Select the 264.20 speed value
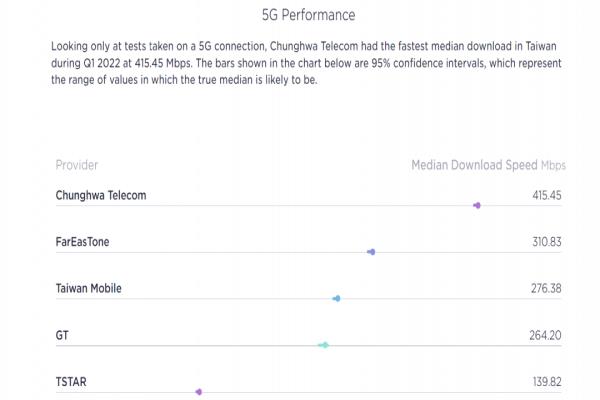This screenshot has width=600, height=400. pyautogui.click(x=545, y=335)
